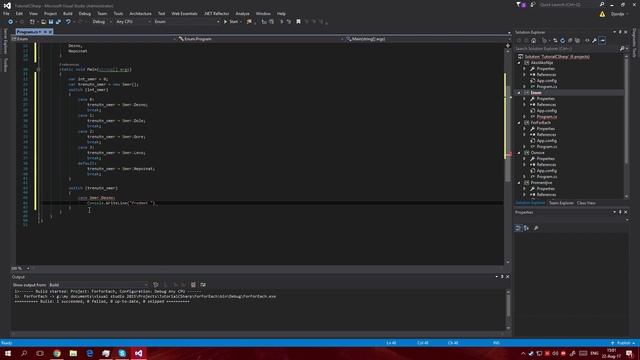
Task: Click the Publish button in status bar
Action: pos(623,343)
